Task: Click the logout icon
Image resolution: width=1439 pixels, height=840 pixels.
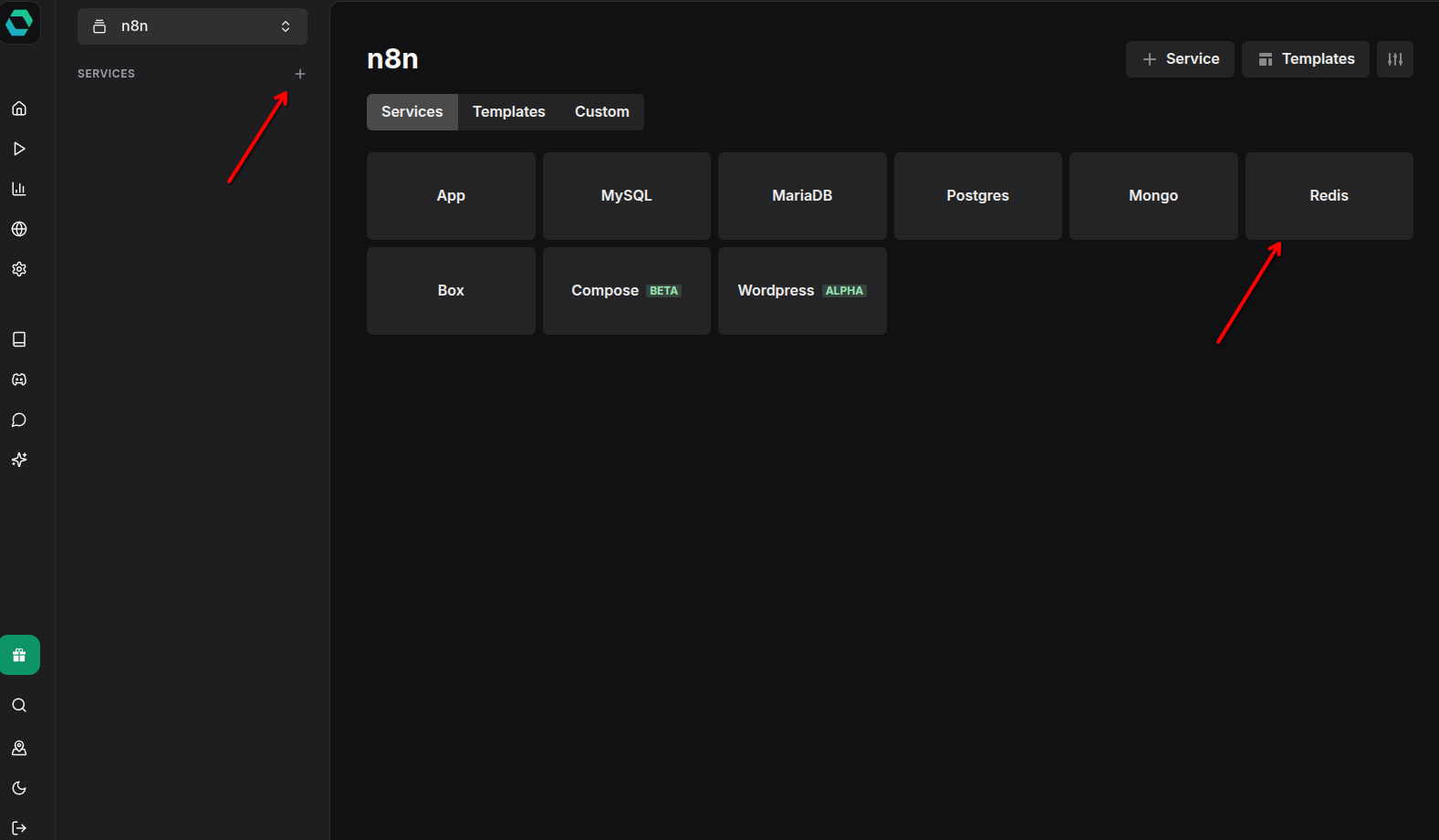Action: [19, 828]
